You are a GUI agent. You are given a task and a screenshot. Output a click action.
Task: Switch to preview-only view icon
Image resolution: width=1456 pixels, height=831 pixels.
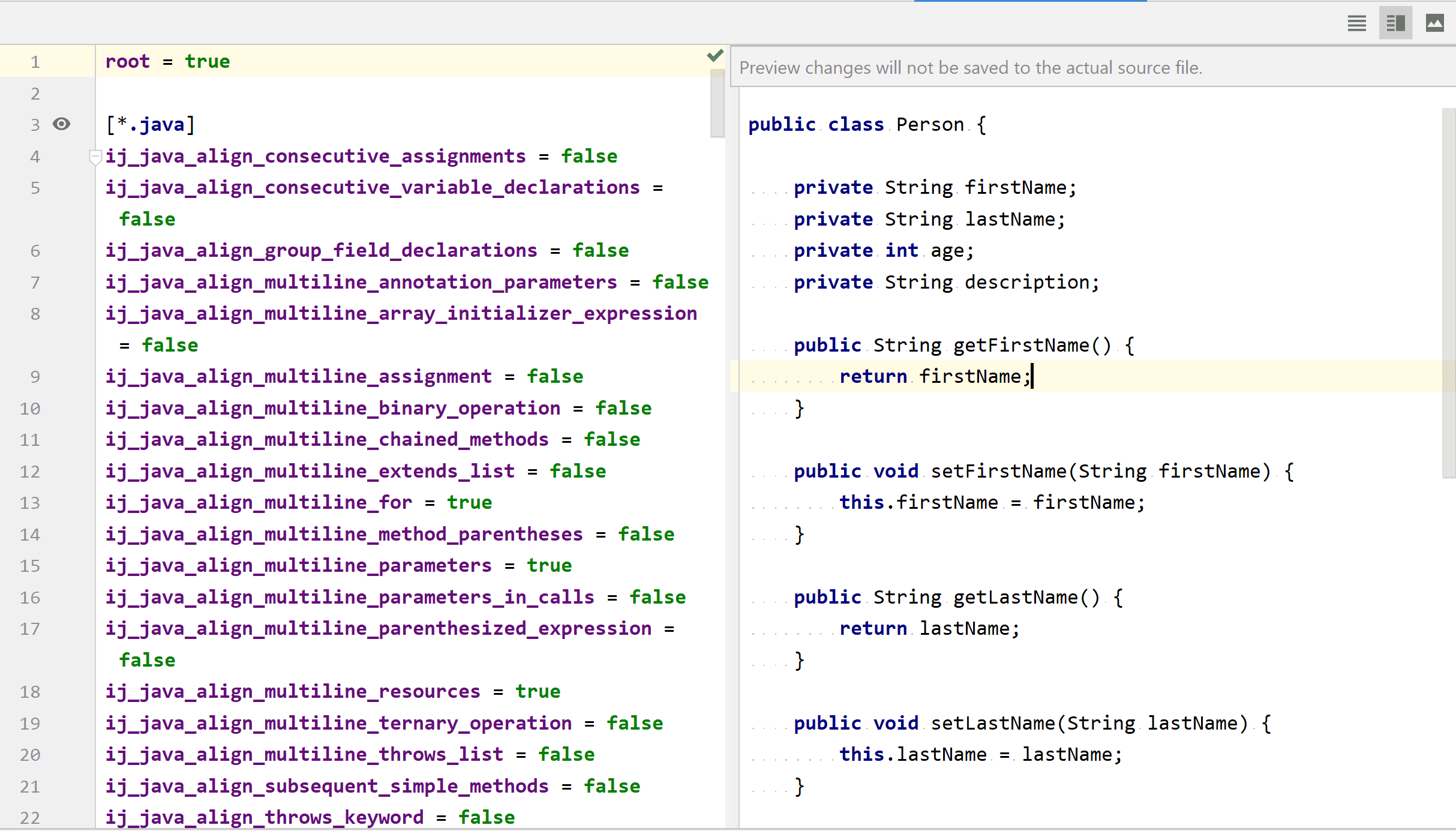tap(1434, 23)
